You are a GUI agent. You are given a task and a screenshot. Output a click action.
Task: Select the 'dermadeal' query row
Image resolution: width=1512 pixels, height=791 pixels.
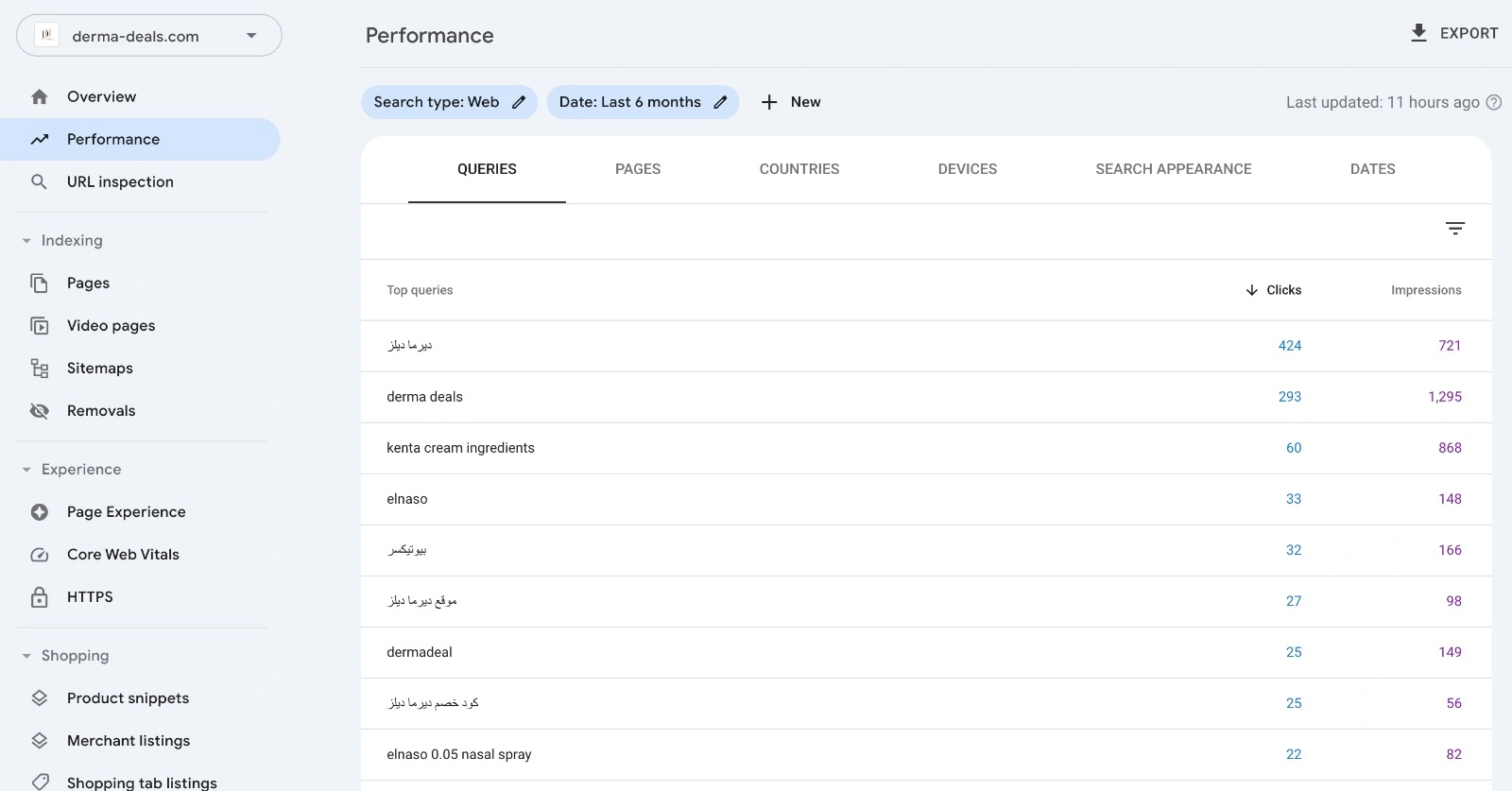pos(926,652)
